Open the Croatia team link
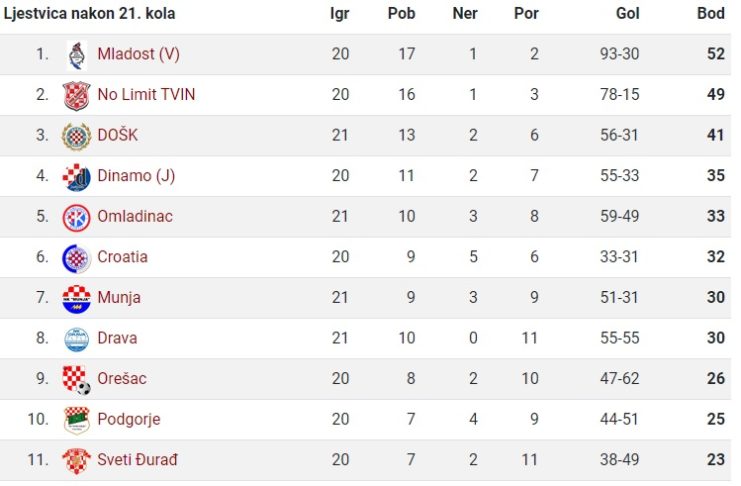Screen dimensions: 741x486 click(122, 257)
